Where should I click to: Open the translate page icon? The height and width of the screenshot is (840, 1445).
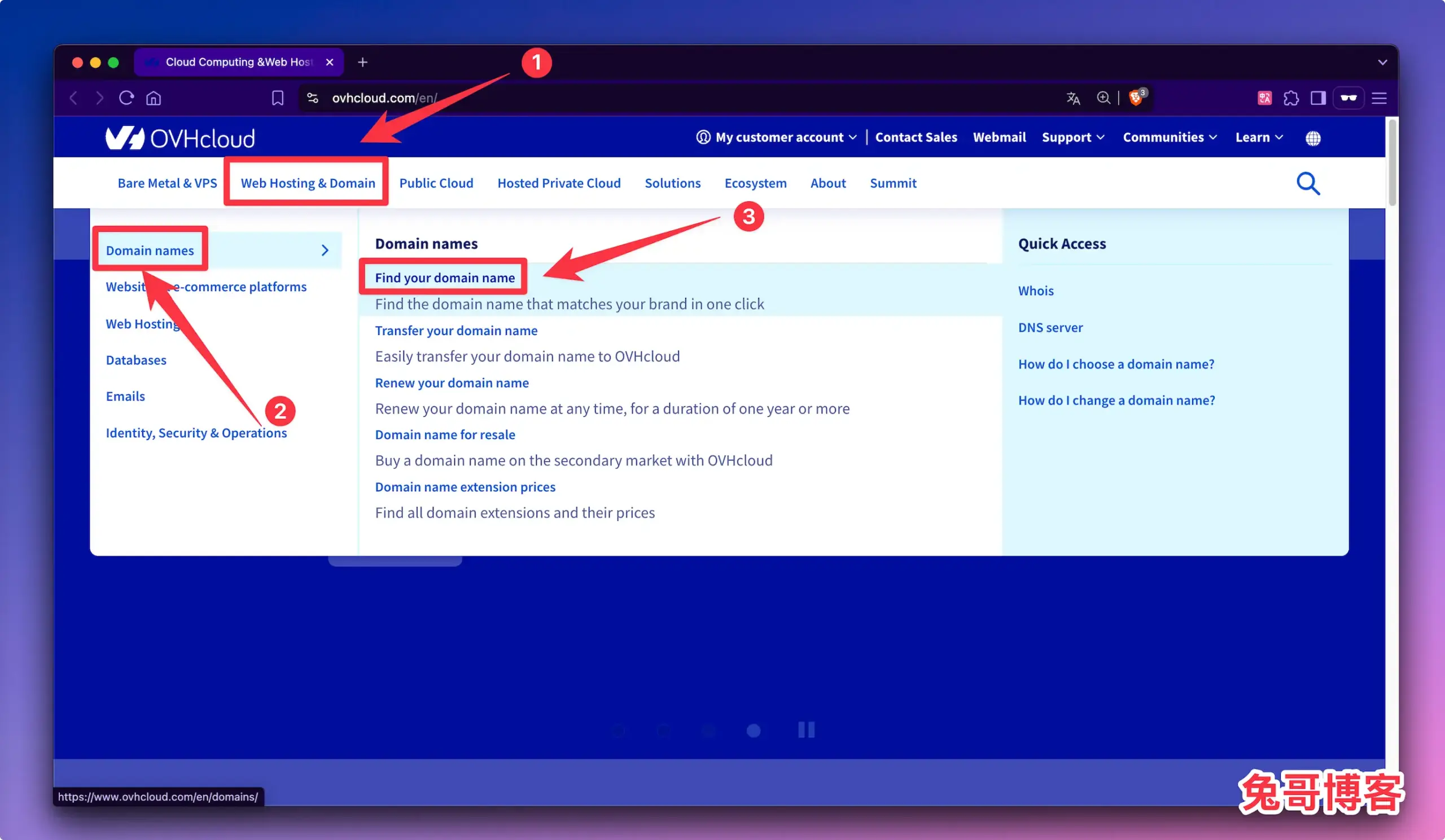point(1073,98)
